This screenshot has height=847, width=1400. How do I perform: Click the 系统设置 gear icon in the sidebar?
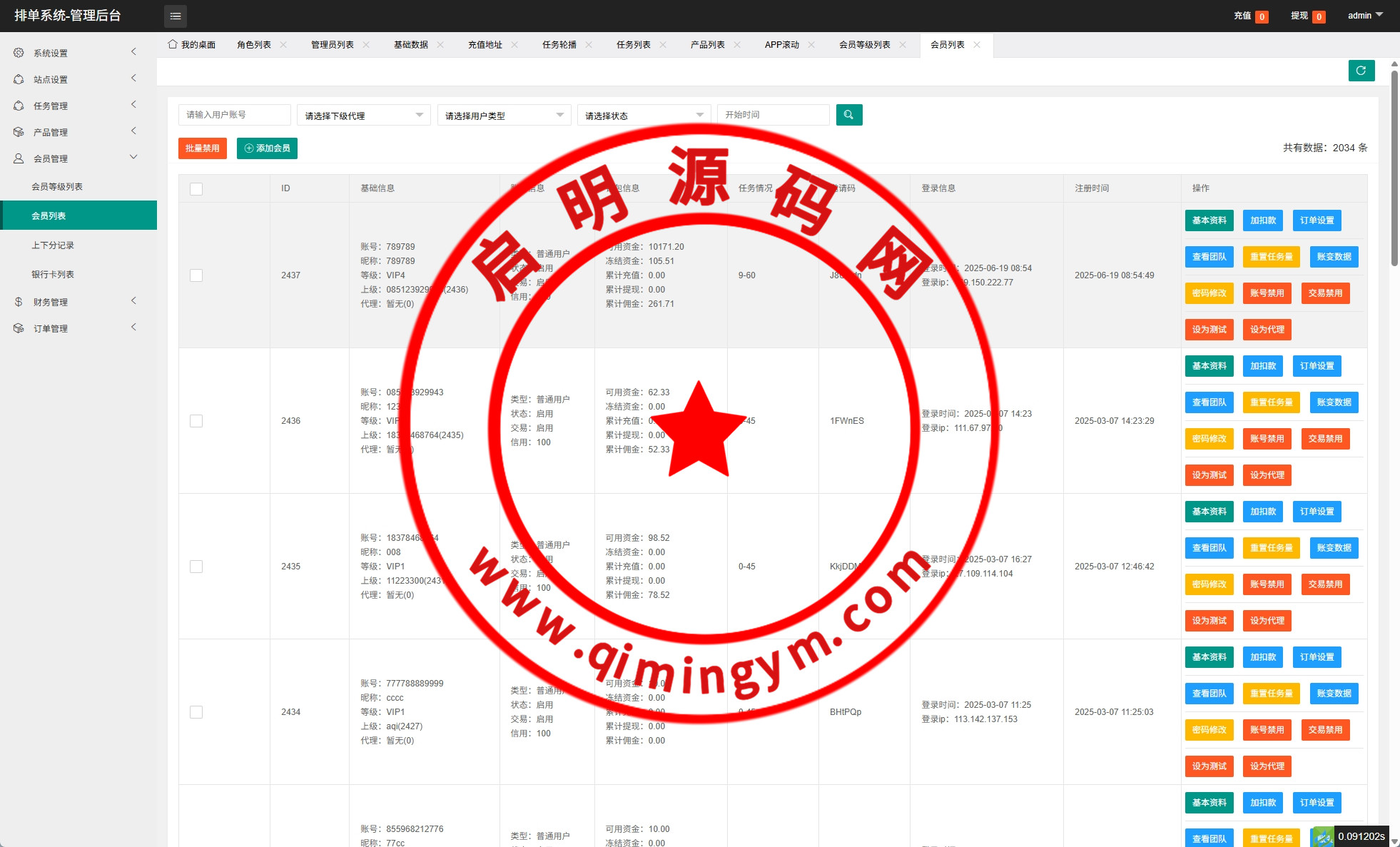tap(19, 53)
